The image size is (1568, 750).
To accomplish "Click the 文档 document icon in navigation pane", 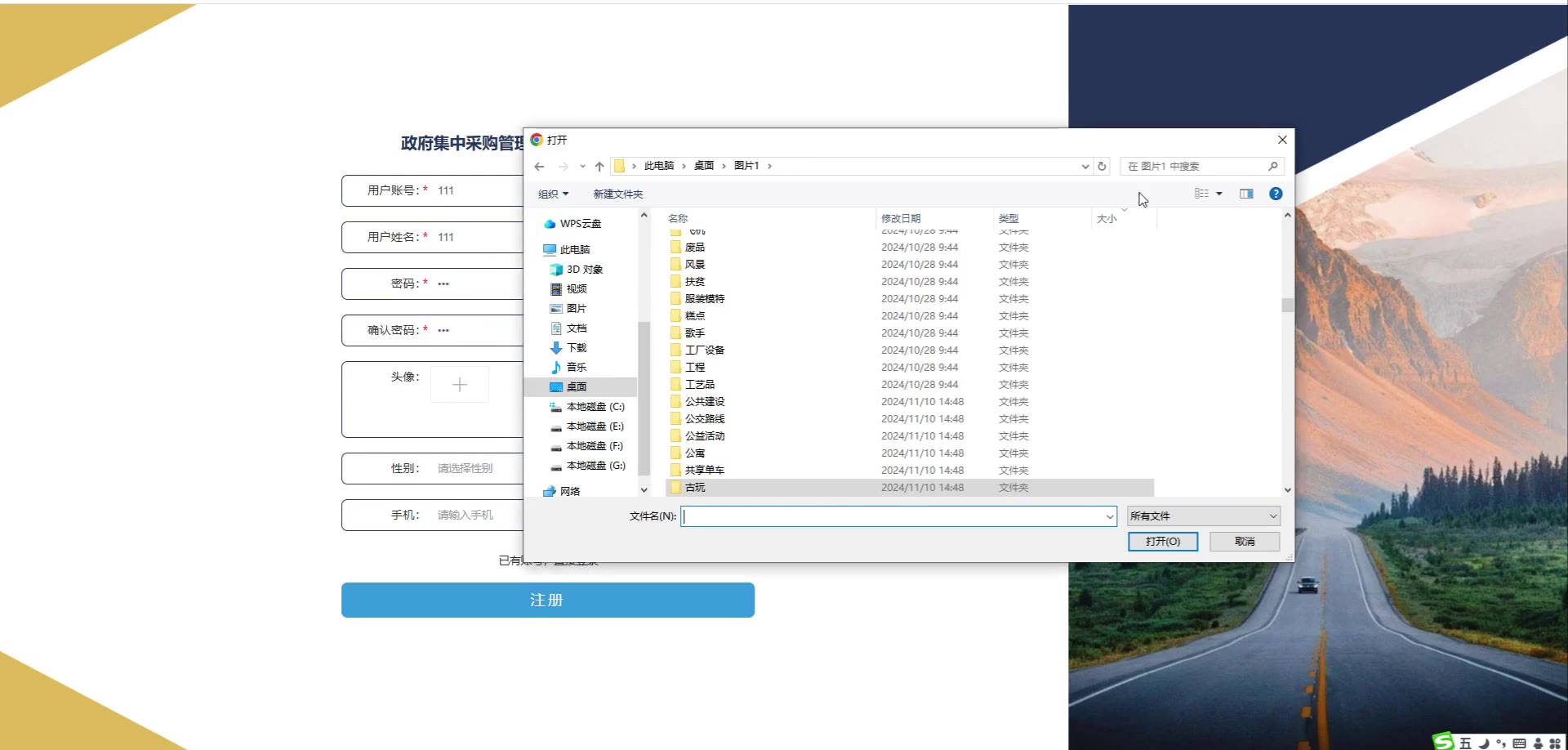I will coord(556,328).
